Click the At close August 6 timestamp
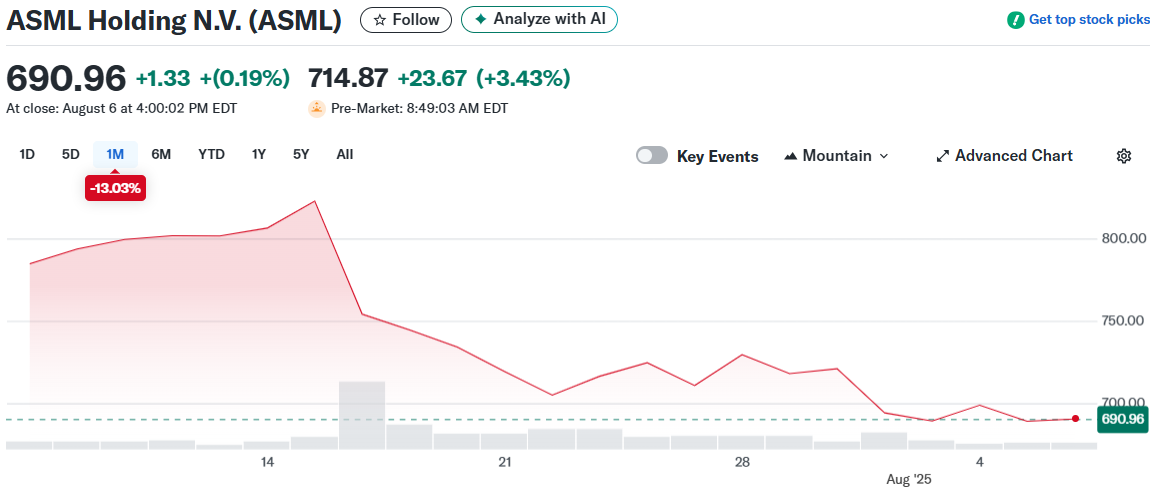Screen dimensions: 1150x491 [122, 109]
